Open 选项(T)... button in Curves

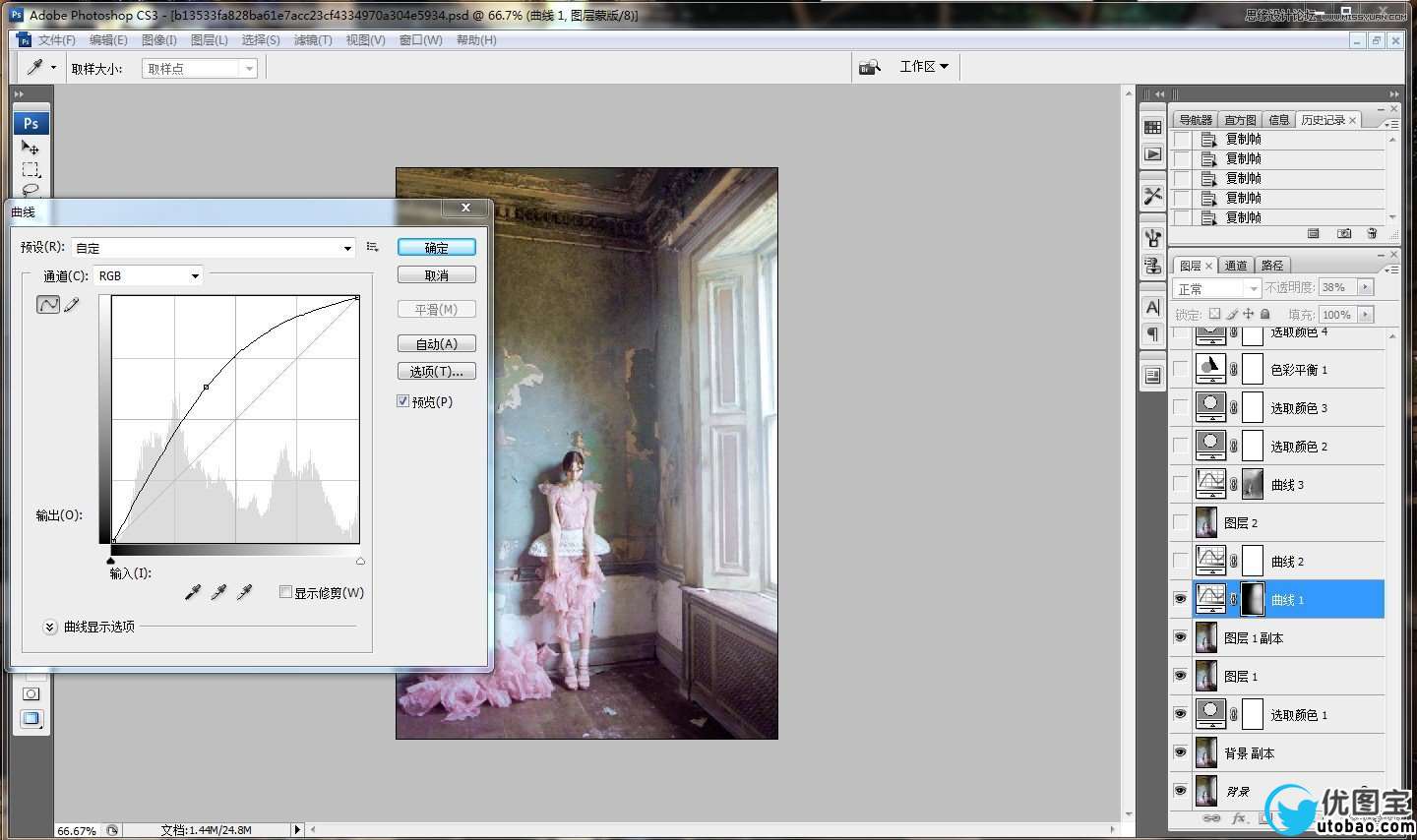pos(437,371)
